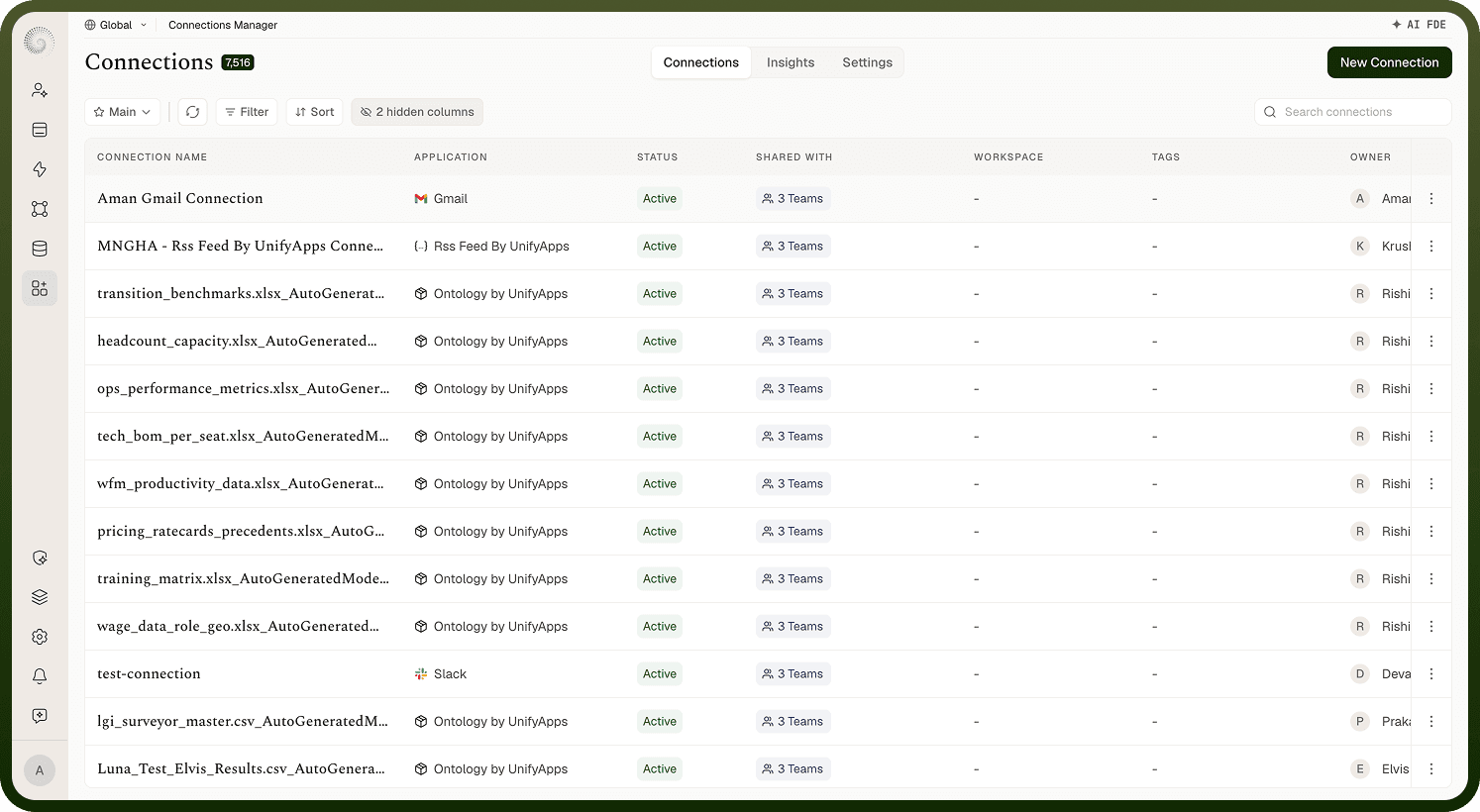Open the workflow nodes sidebar icon
The image size is (1480, 812).
point(40,209)
